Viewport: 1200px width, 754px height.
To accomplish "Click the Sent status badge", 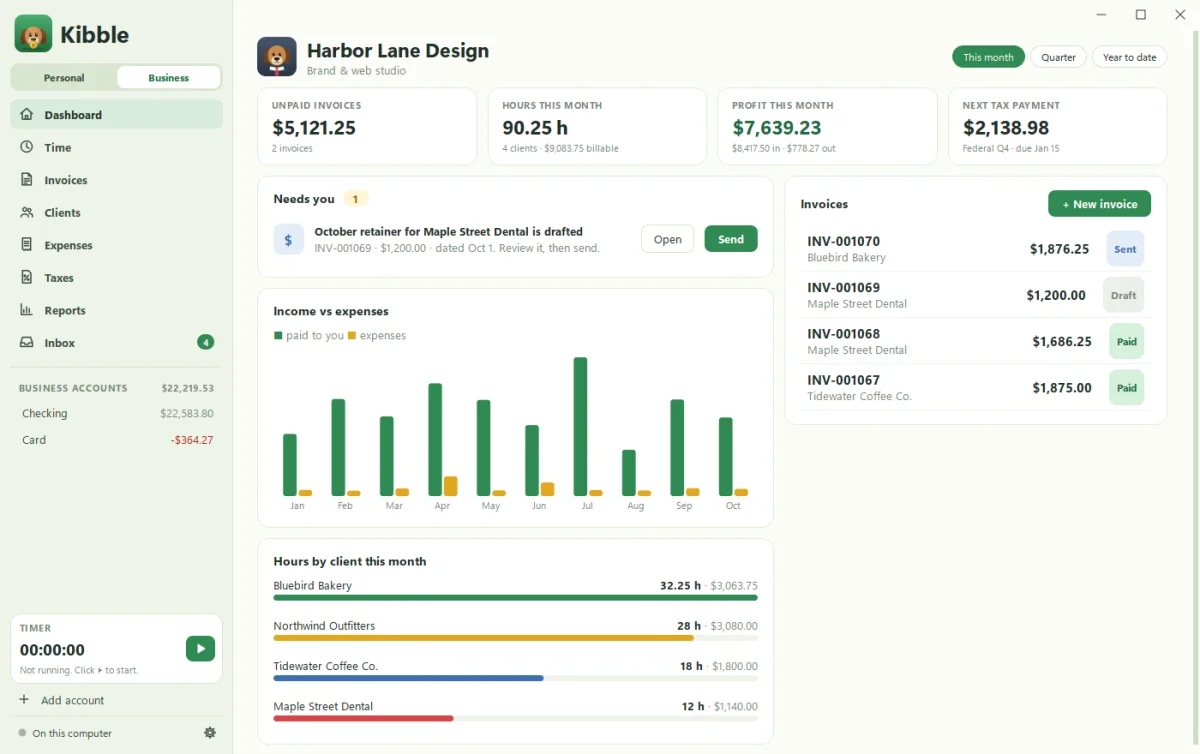I will tap(1125, 249).
